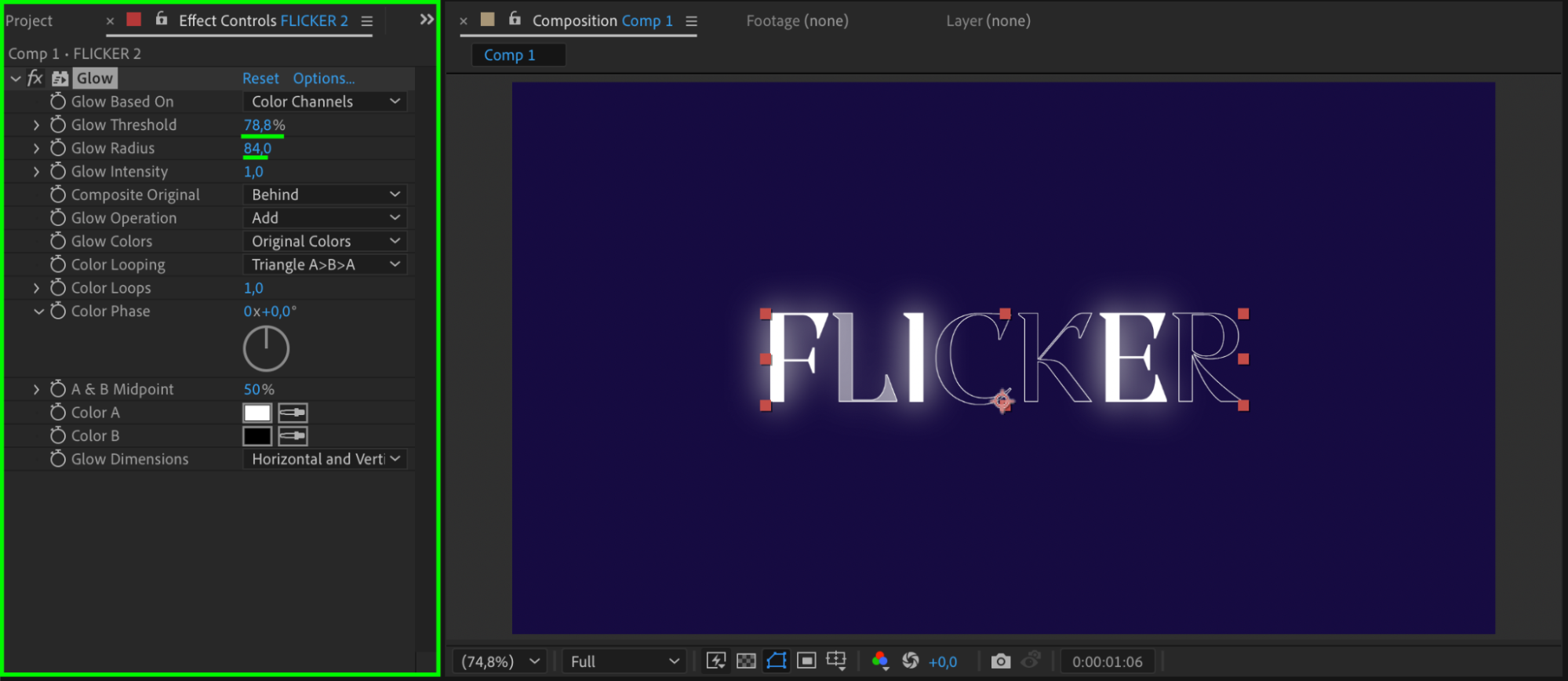Show hidden panel tabs via double chevron
Viewport: 1568px width, 681px height.
[426, 20]
